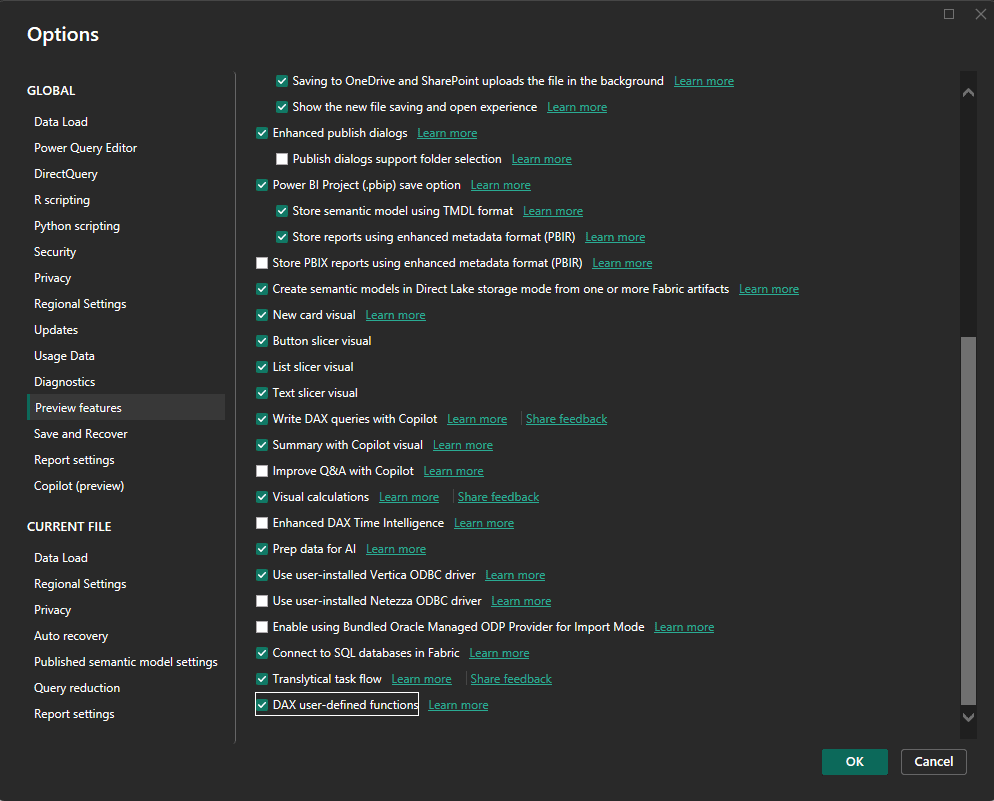Open Copilot (preview) settings page
This screenshot has height=801, width=994.
pos(79,486)
